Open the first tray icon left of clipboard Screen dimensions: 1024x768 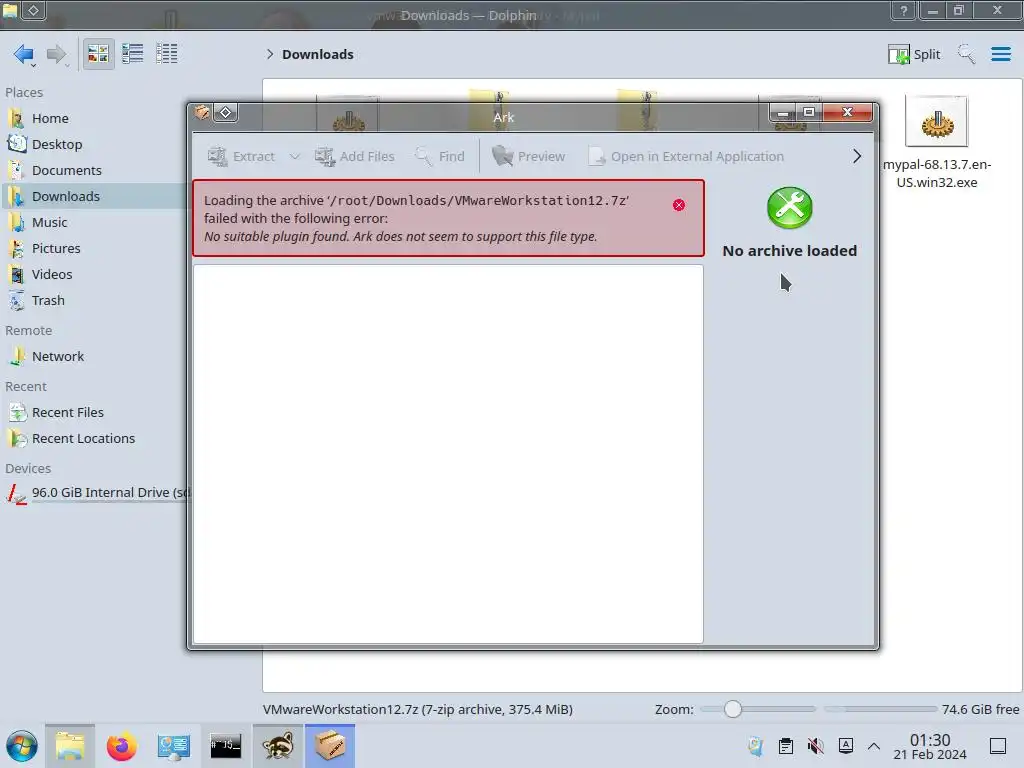click(756, 746)
